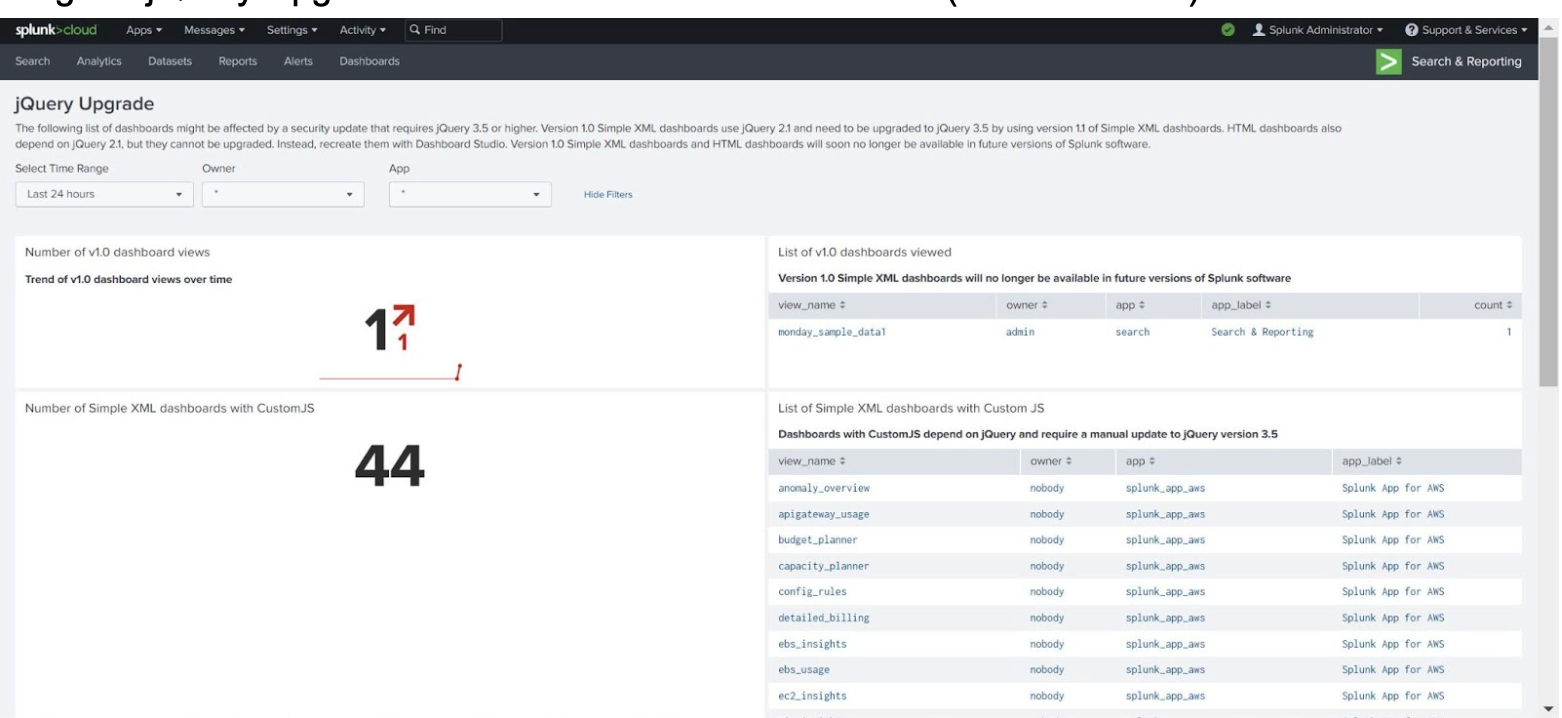
Task: Open the Select Time Range dropdown
Action: [104, 194]
